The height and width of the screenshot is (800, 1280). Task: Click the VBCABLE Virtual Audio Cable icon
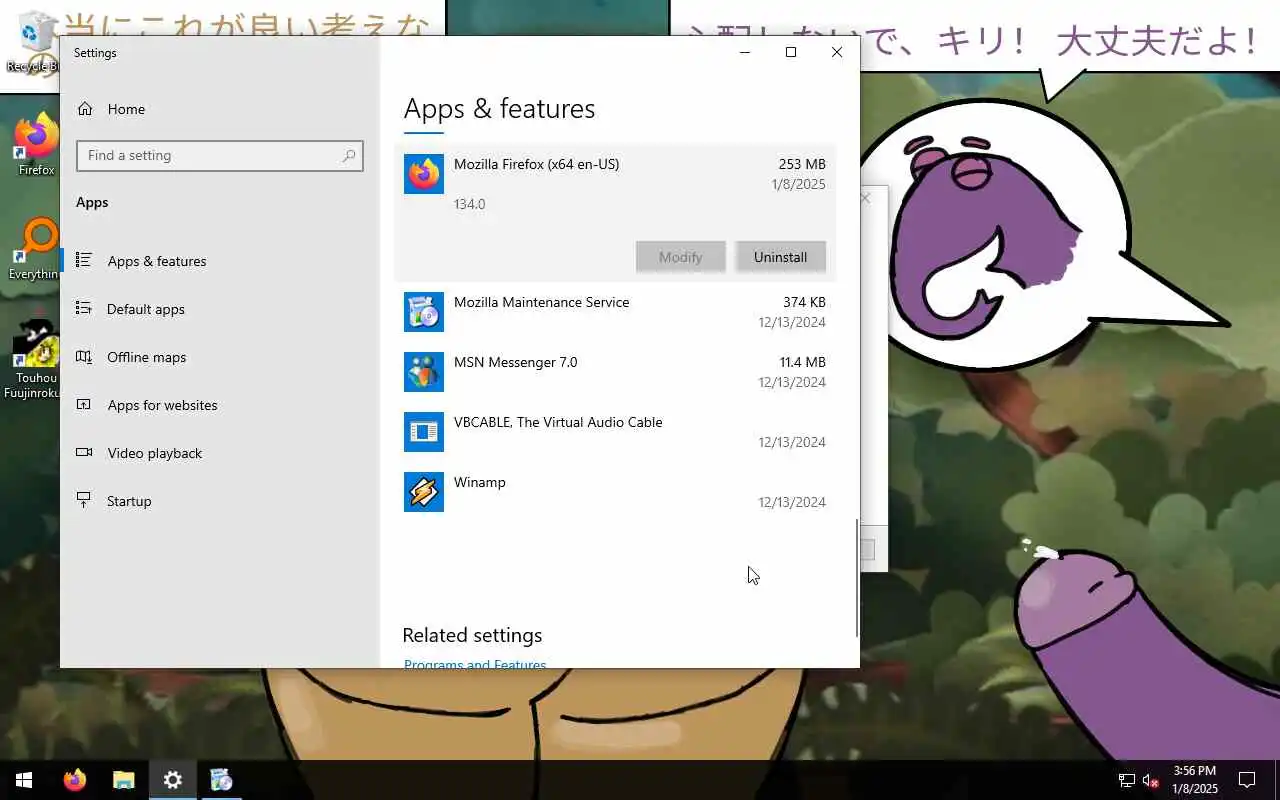424,432
